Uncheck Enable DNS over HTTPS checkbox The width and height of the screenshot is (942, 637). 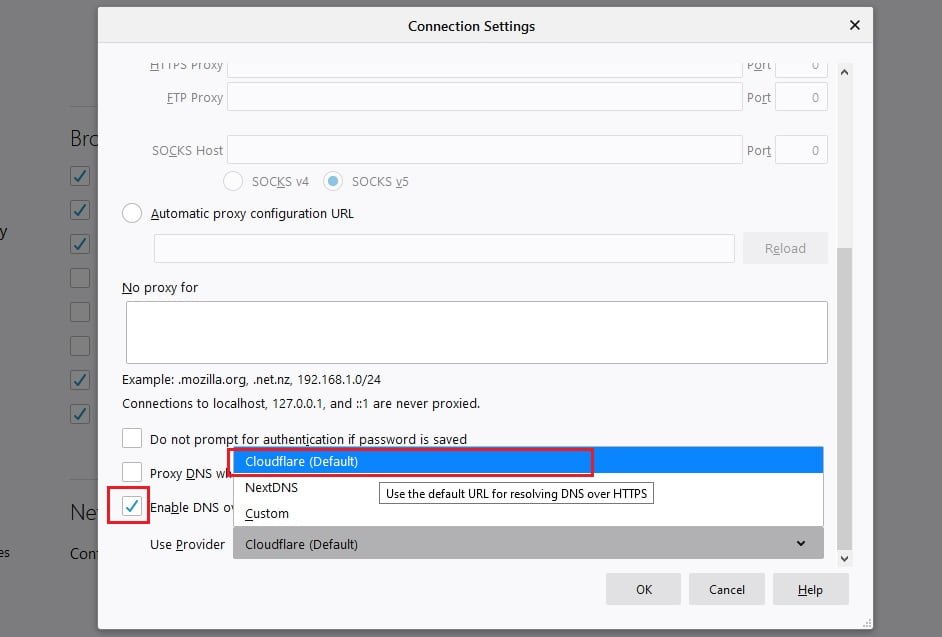click(x=132, y=506)
